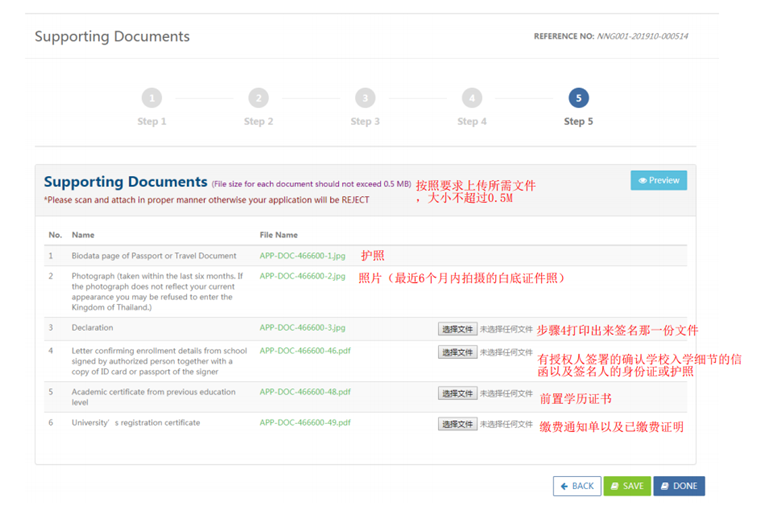Click the 'Academic certificate from previous education level' text

tap(154, 397)
